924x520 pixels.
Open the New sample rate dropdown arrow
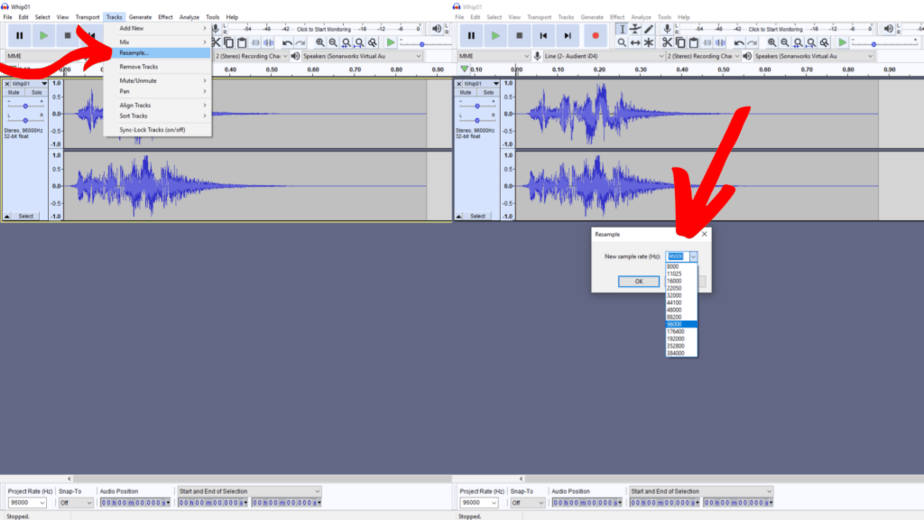click(693, 256)
